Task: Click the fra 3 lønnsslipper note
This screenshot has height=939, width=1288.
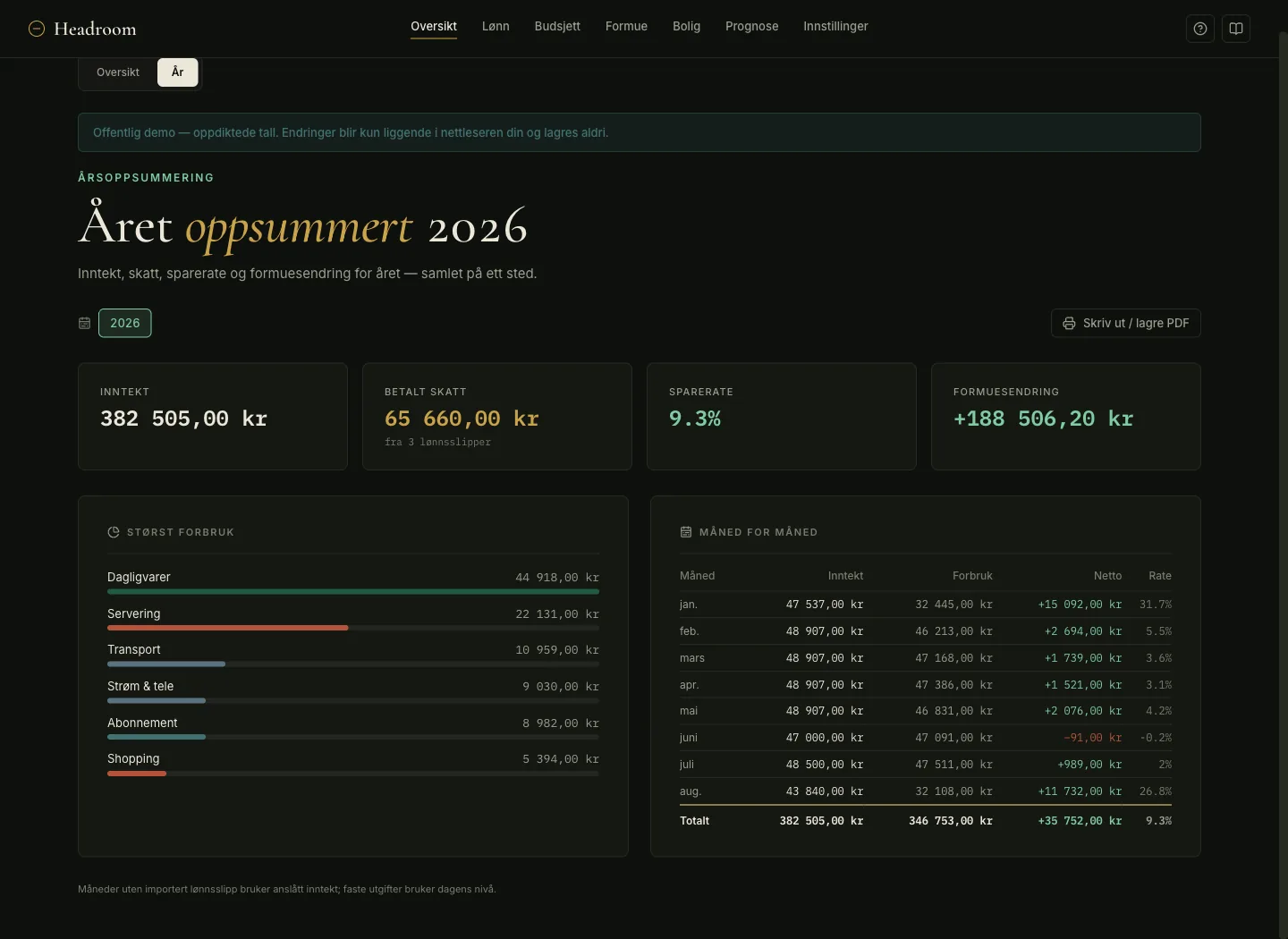Action: click(437, 443)
